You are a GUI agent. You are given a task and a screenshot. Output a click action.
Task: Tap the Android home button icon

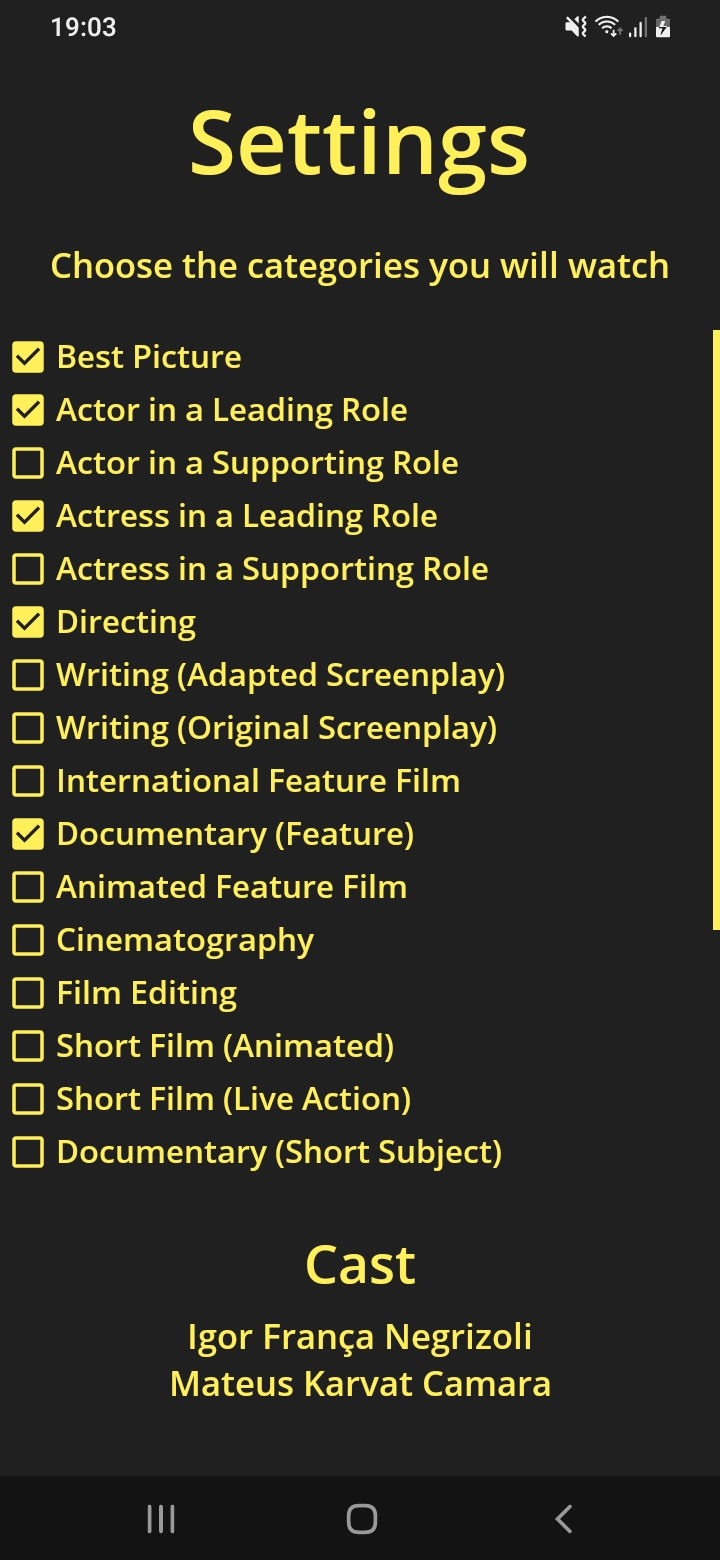pos(361,1519)
